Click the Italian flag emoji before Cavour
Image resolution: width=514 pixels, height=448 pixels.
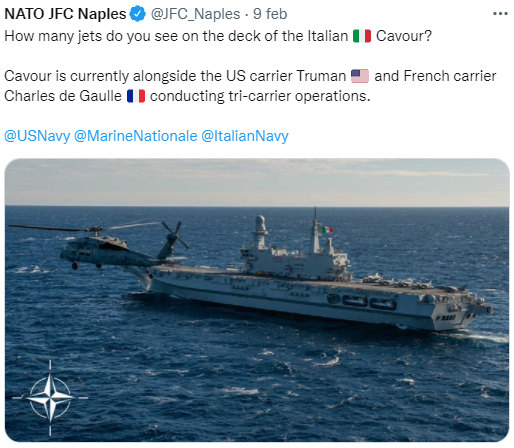click(362, 36)
